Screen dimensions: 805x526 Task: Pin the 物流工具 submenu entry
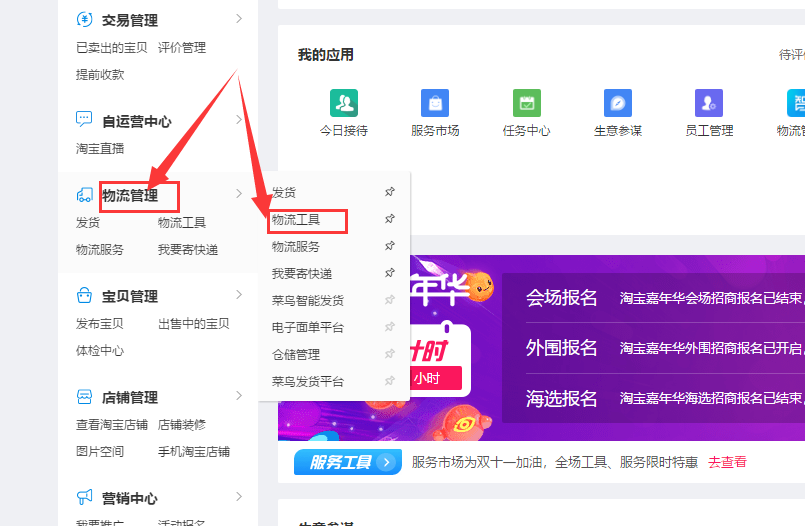pyautogui.click(x=390, y=219)
